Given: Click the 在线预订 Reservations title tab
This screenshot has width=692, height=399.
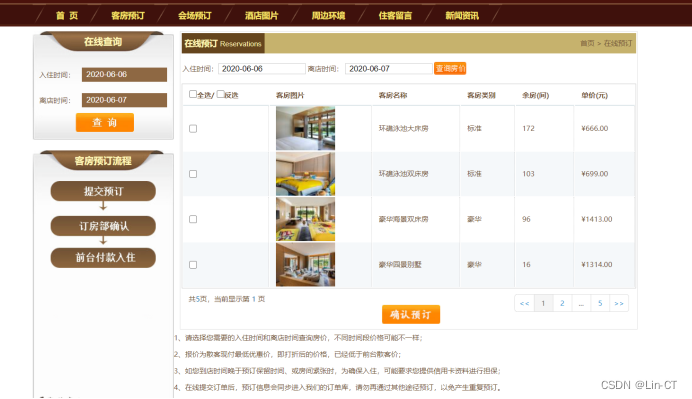Looking at the screenshot, I should tap(223, 43).
